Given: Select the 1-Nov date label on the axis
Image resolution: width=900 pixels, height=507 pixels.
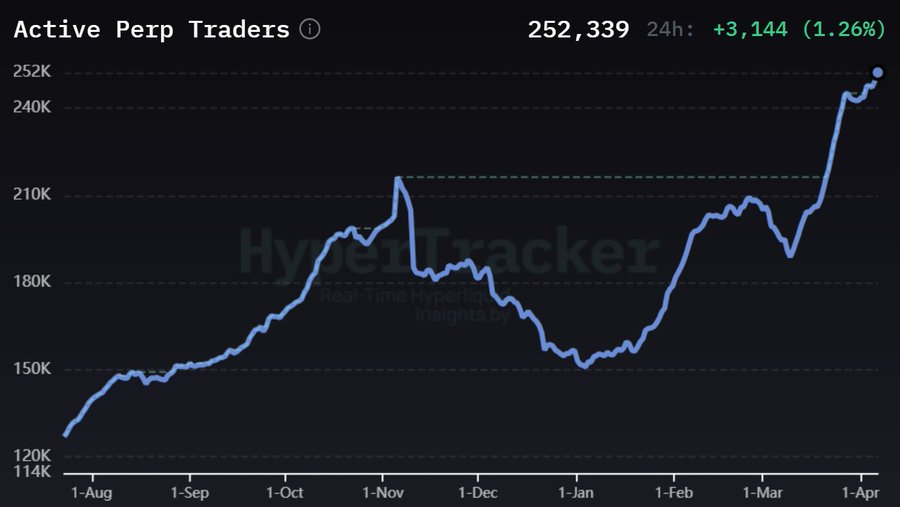Looking at the screenshot, I should pos(383,493).
